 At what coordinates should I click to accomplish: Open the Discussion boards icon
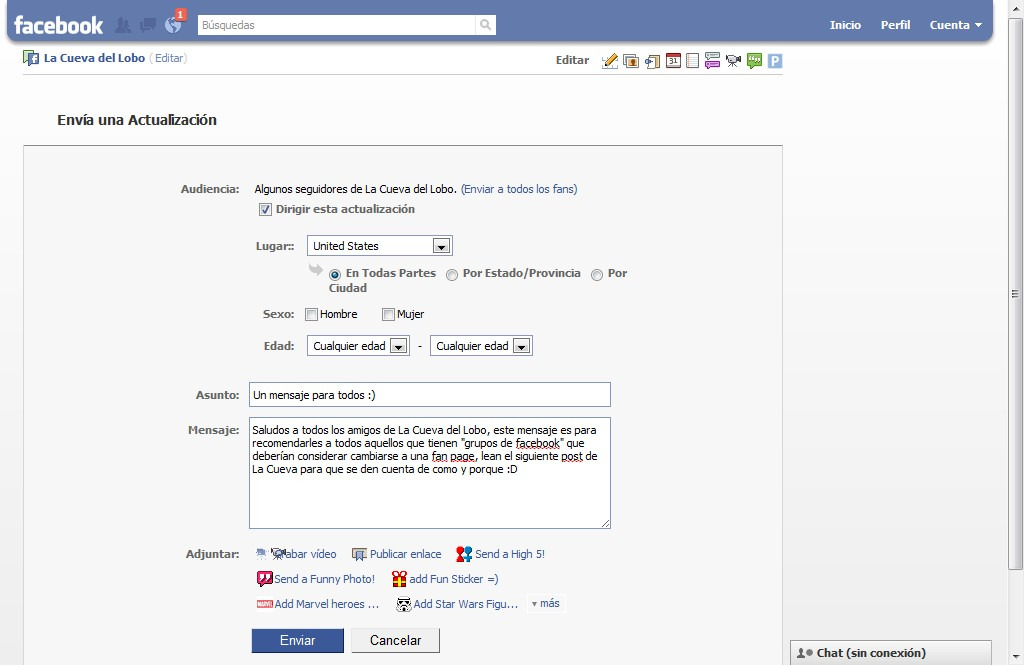(712, 61)
